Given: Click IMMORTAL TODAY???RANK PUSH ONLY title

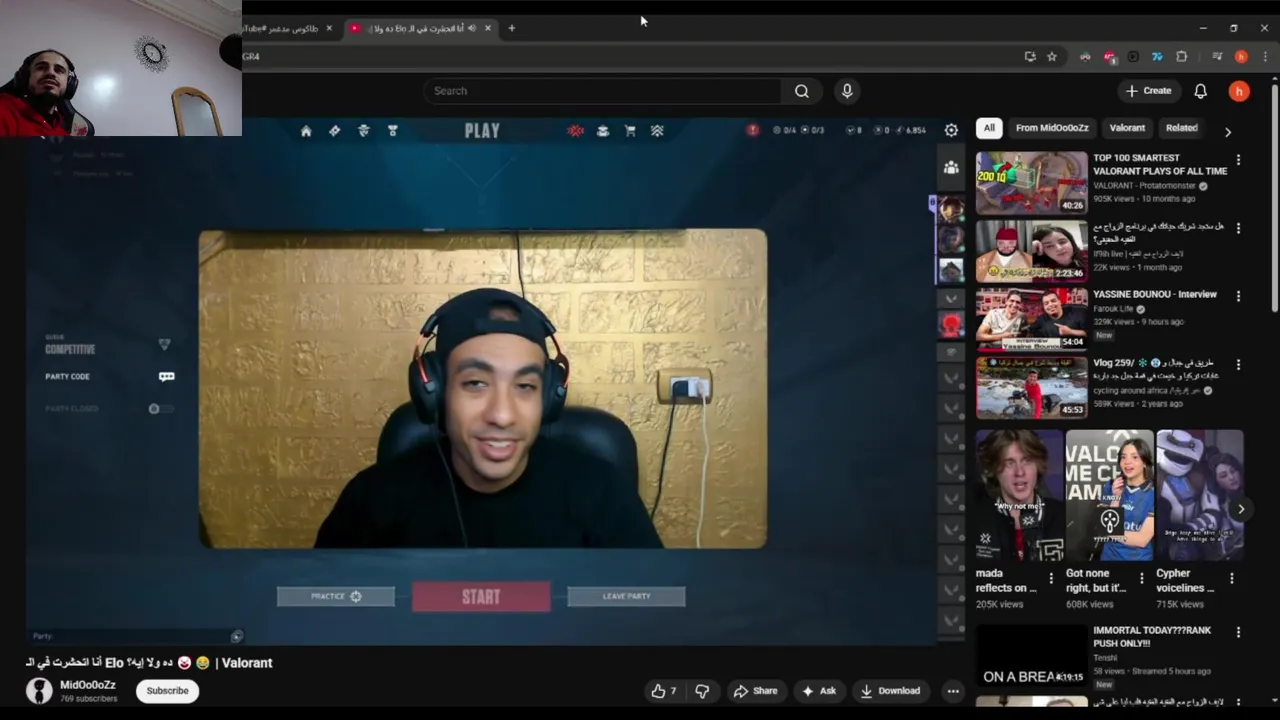Looking at the screenshot, I should (1152, 637).
